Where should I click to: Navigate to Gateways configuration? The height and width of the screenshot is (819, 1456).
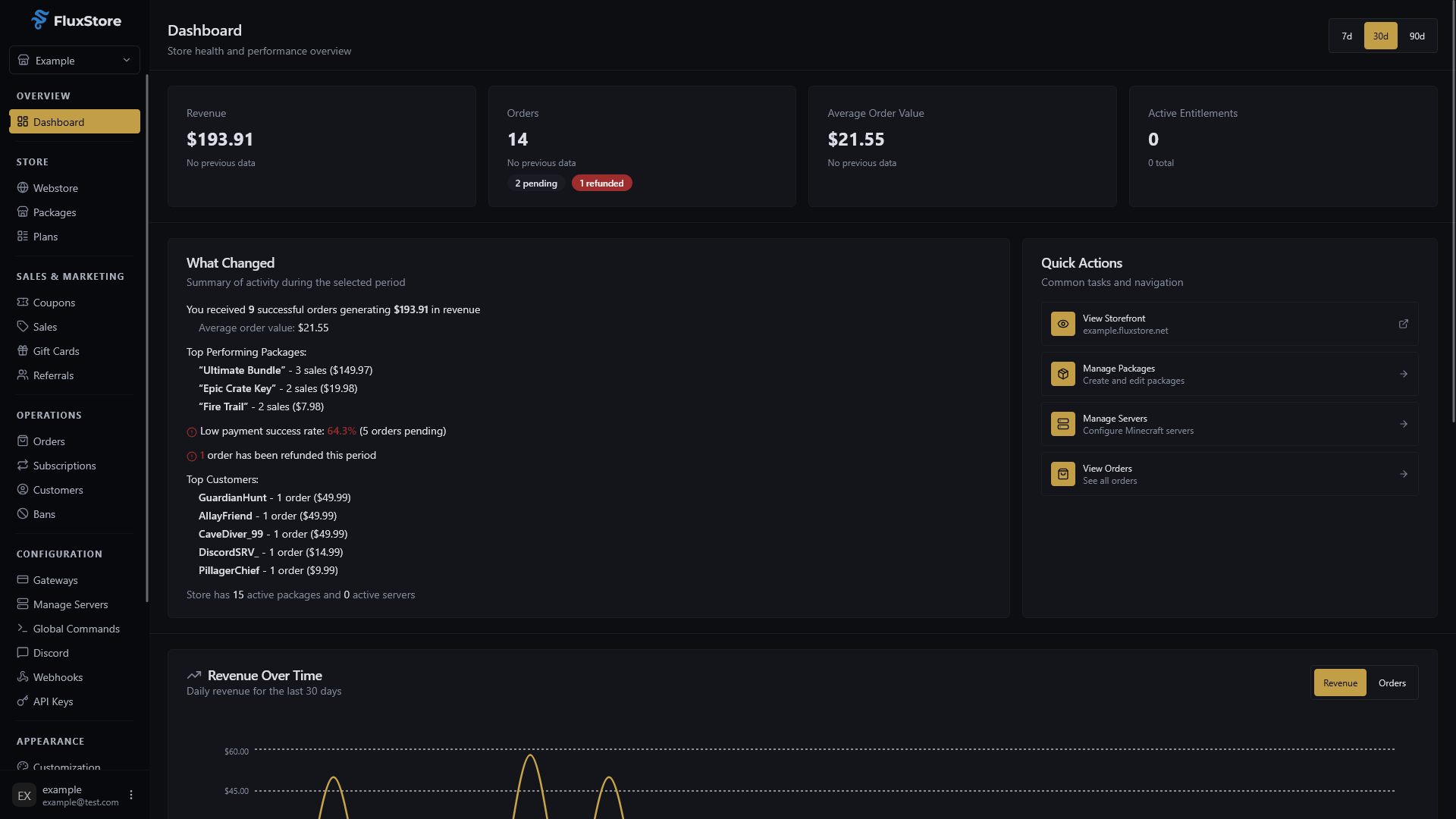(55, 579)
